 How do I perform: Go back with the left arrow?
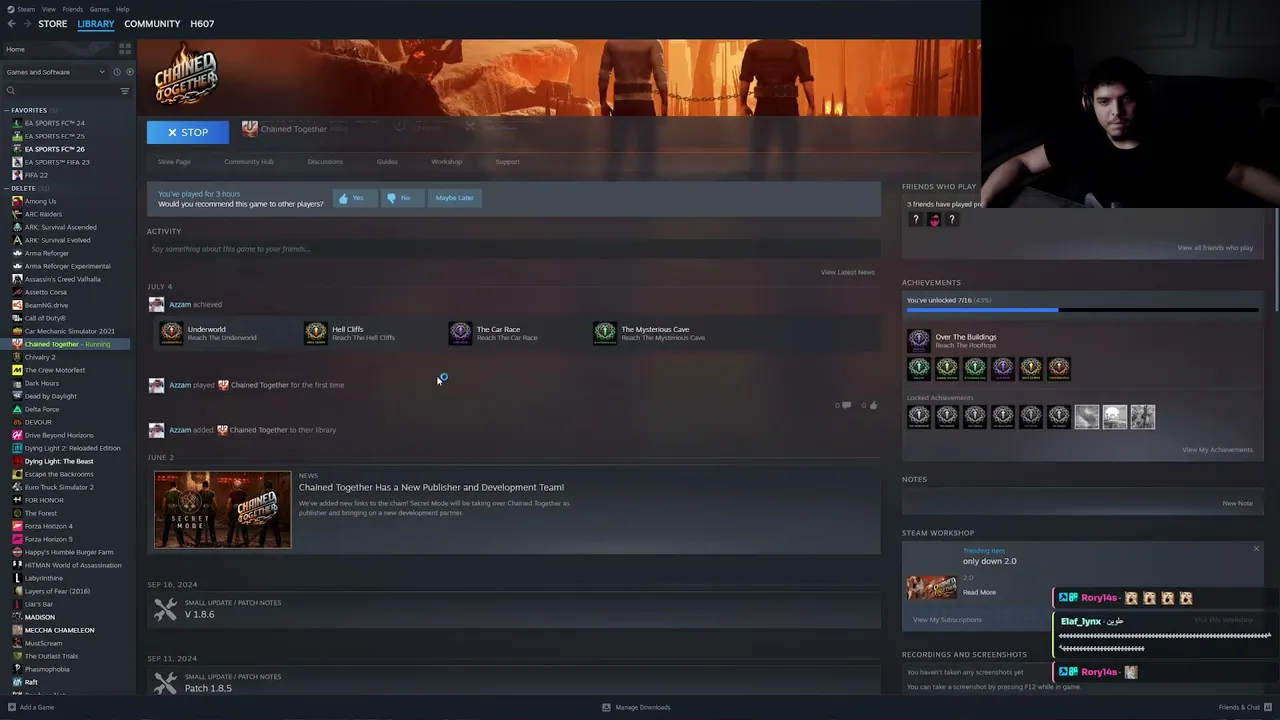point(12,24)
